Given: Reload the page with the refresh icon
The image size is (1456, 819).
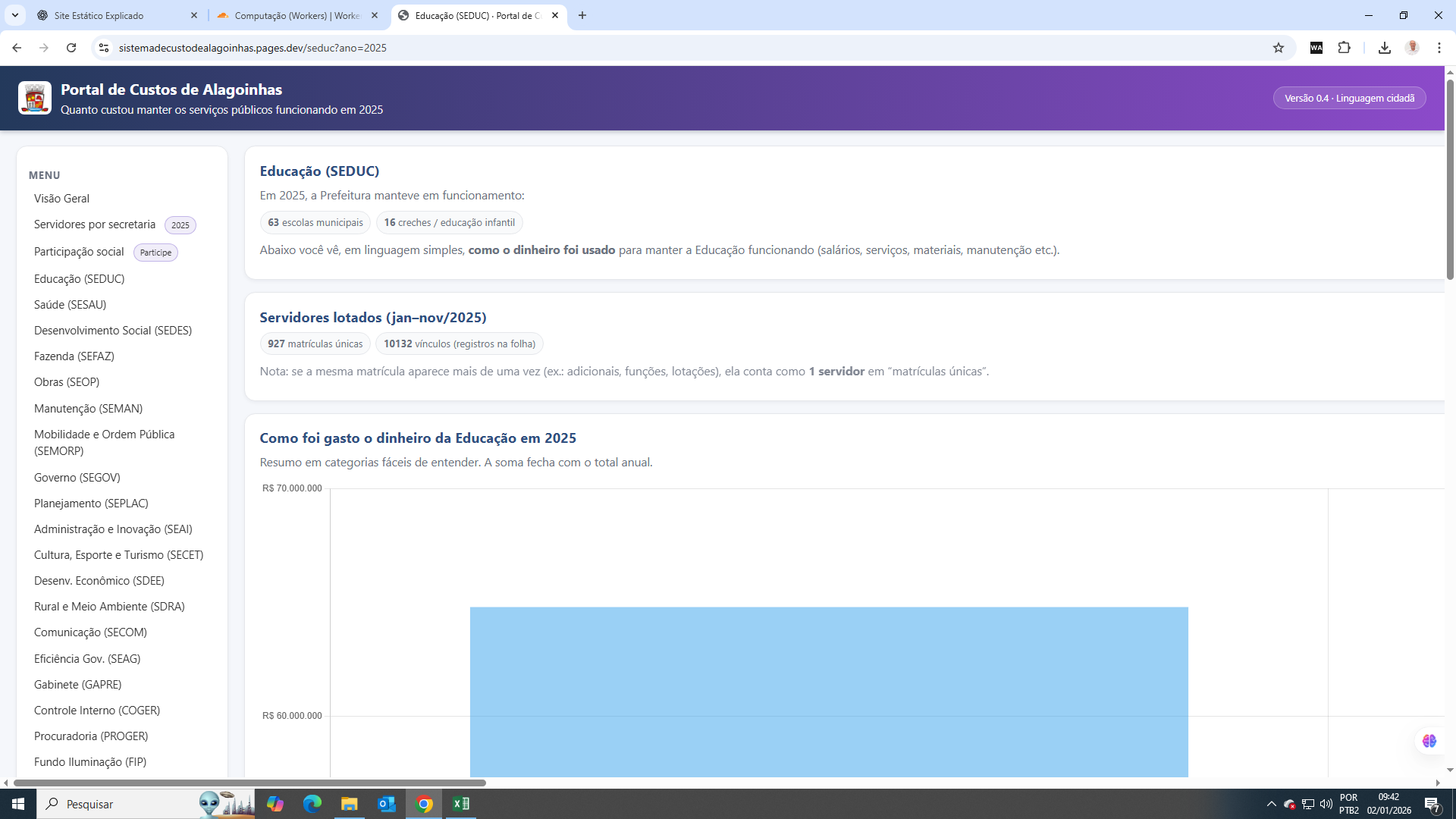Looking at the screenshot, I should [71, 48].
